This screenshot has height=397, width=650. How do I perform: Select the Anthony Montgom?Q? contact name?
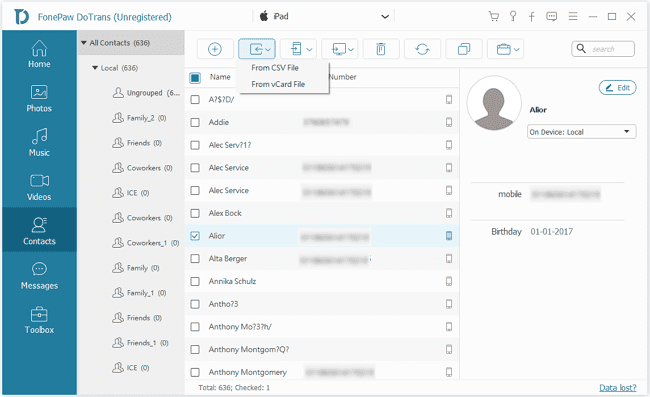[249, 350]
